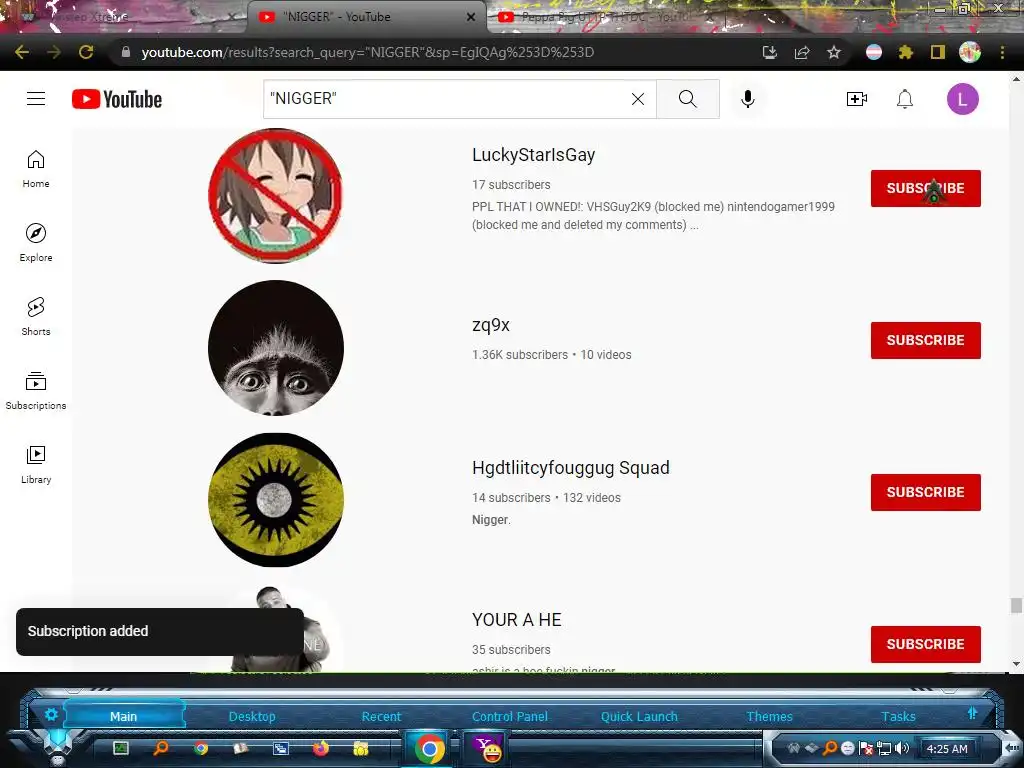Click the "Subscription added" toast

tap(160, 632)
